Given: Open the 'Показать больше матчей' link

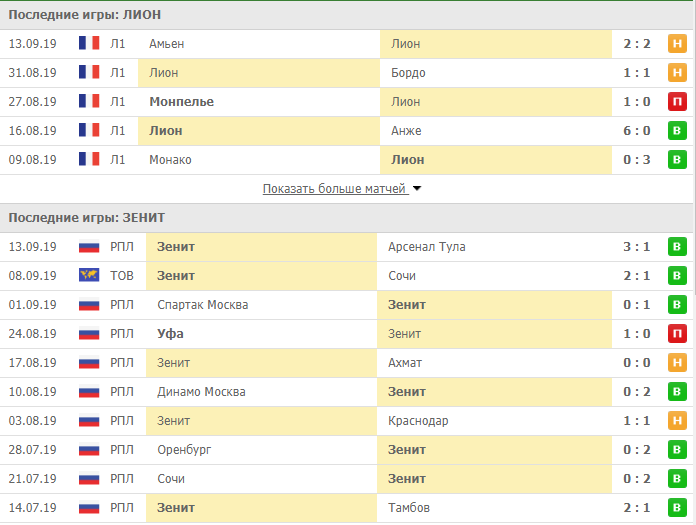Looking at the screenshot, I should pos(335,189).
